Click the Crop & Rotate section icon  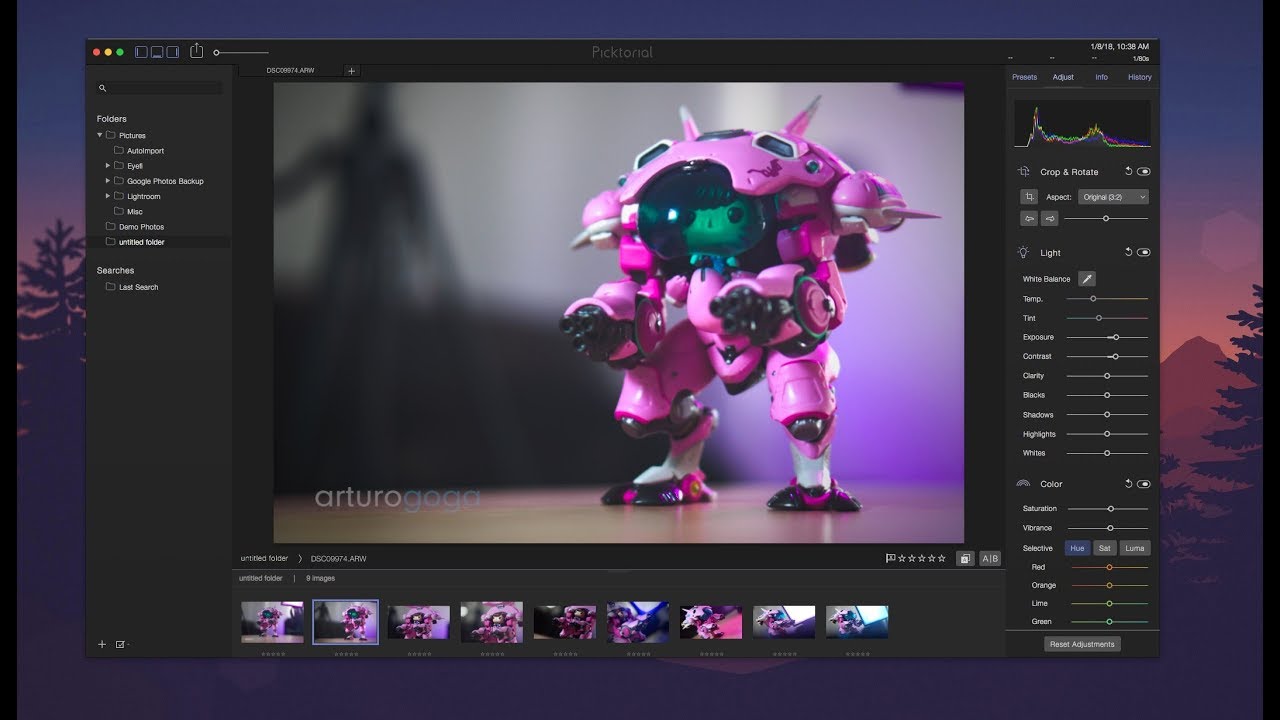pyautogui.click(x=1024, y=172)
